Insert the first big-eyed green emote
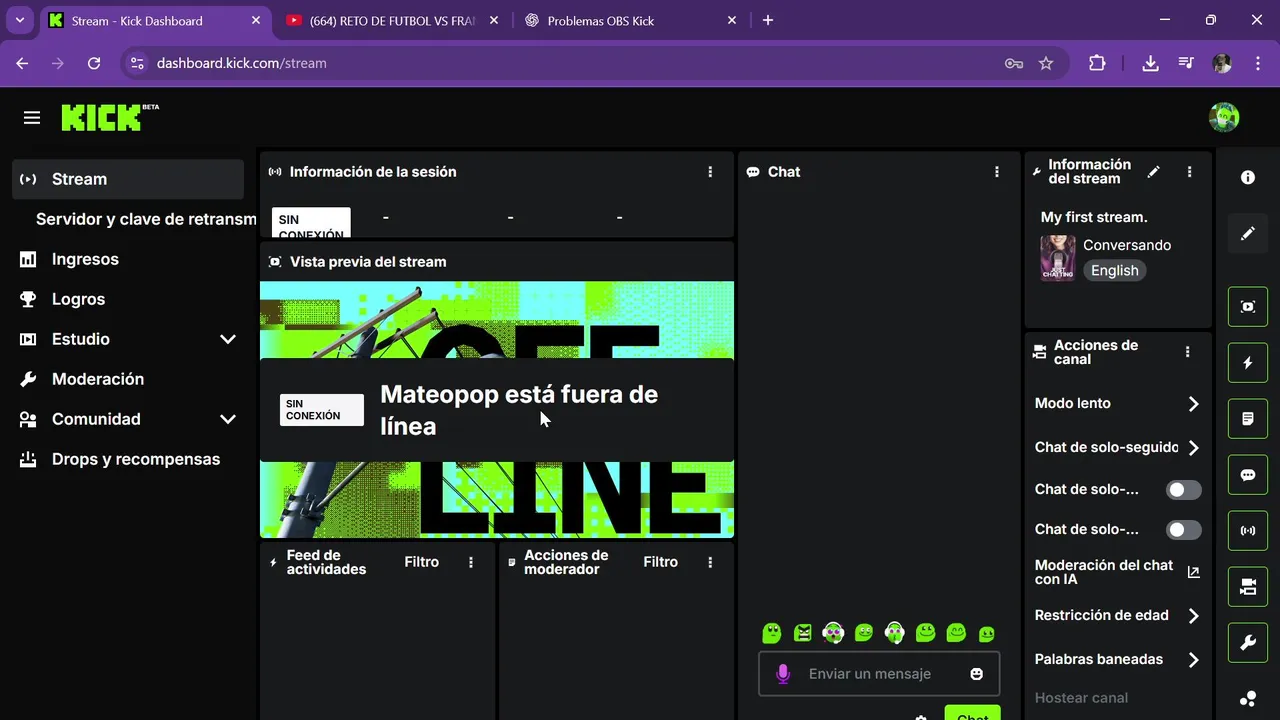 click(x=772, y=632)
